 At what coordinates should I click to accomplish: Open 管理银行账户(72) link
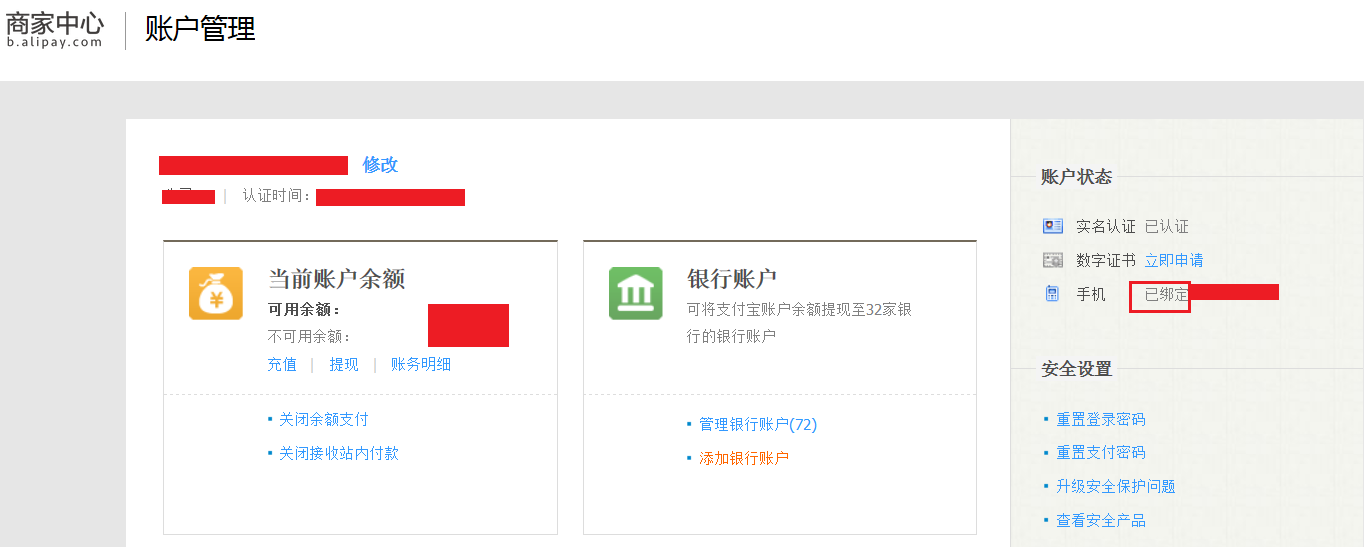pyautogui.click(x=758, y=424)
